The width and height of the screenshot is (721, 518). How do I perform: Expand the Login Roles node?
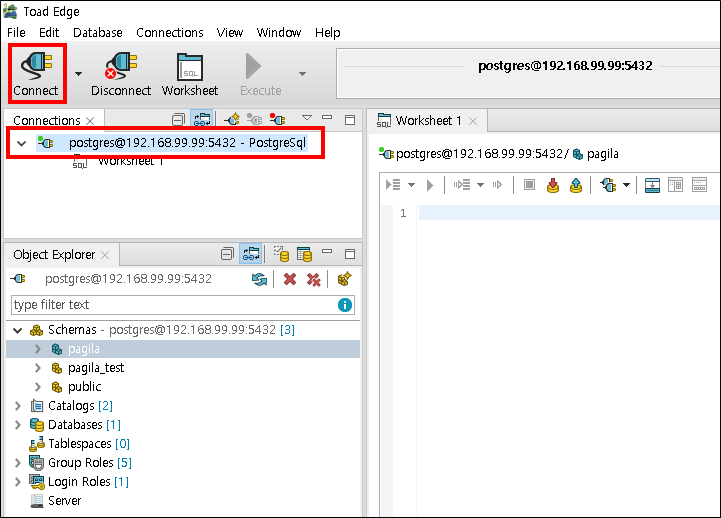(x=17, y=482)
